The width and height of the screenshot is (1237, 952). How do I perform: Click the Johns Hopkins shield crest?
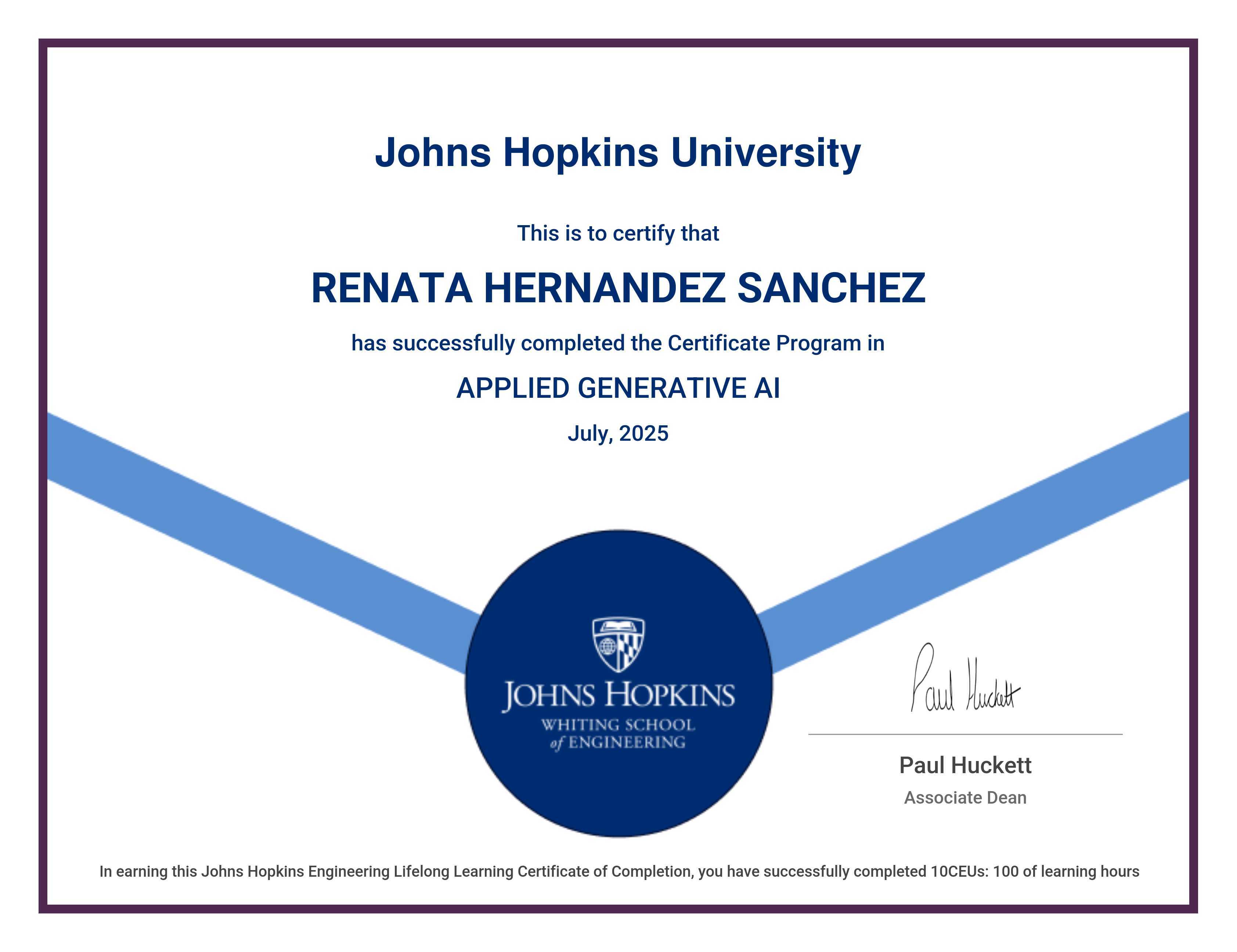point(618,645)
